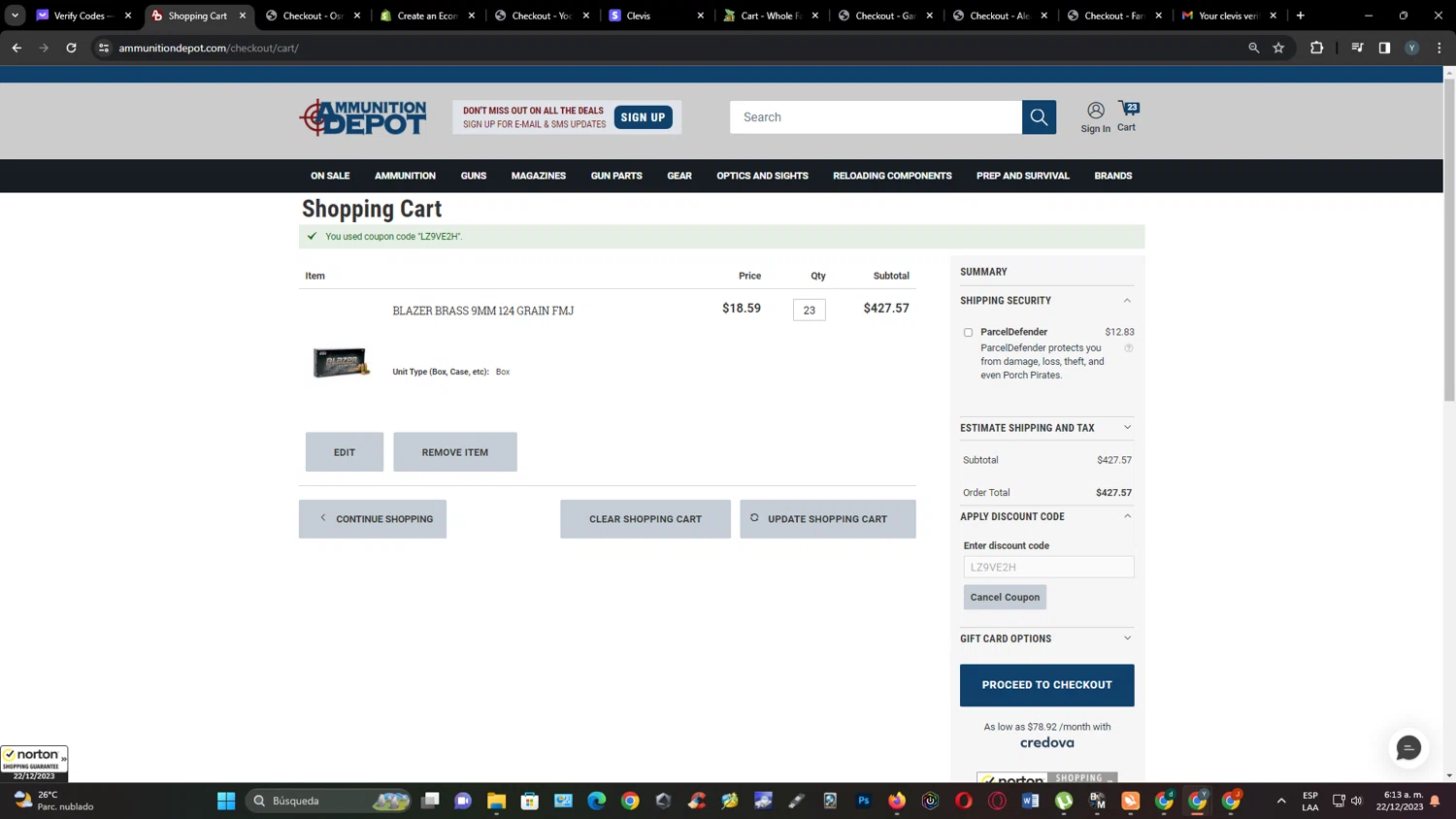Click the discount code field LZ9VE2H
The width and height of the screenshot is (1456, 819).
(x=1048, y=567)
